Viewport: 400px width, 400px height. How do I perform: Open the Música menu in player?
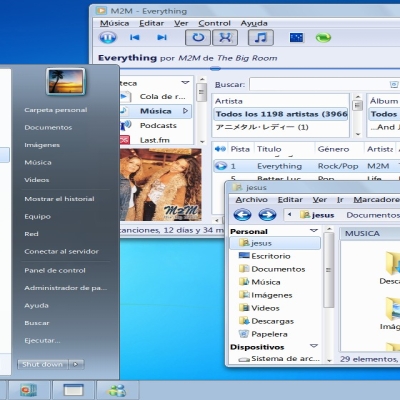click(x=114, y=23)
